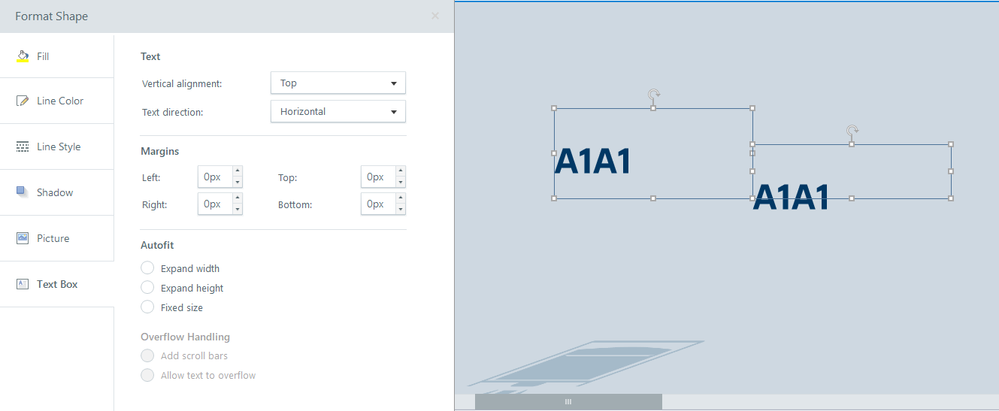The width and height of the screenshot is (999, 411).
Task: Open the Text direction dropdown
Action: coord(338,112)
